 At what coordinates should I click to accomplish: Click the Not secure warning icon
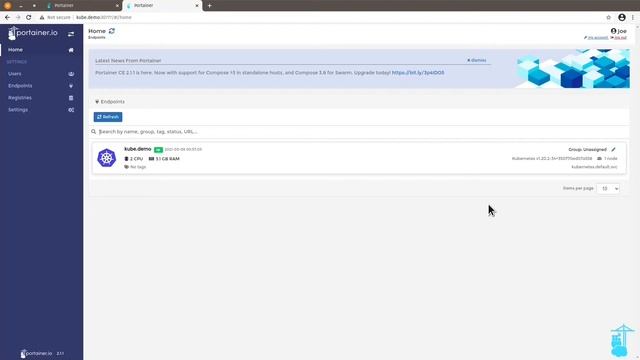click(x=42, y=18)
